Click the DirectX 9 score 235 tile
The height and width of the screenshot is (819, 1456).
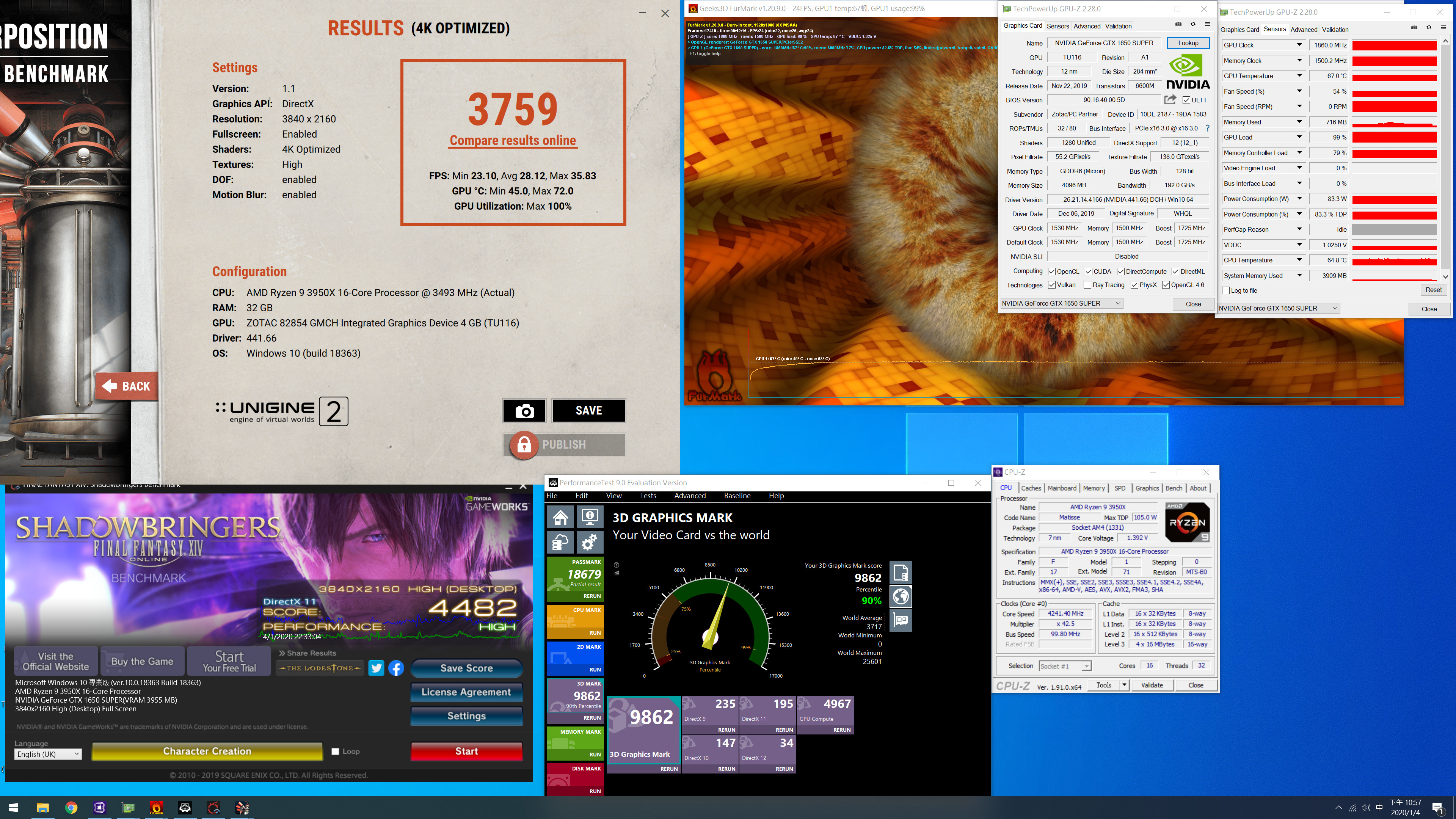[x=709, y=715]
